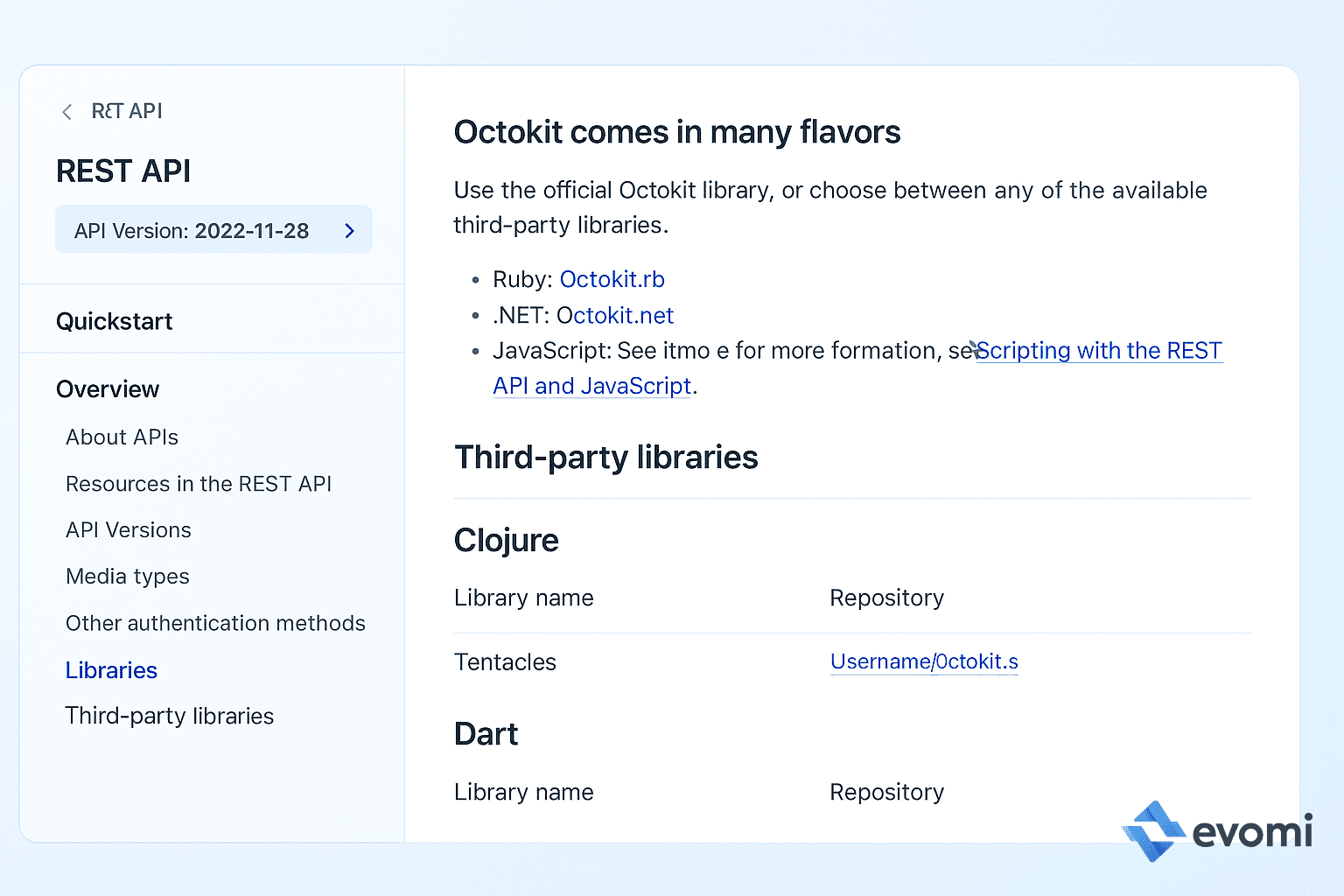
Task: Open the Octokit.net link
Action: pyautogui.click(x=615, y=315)
